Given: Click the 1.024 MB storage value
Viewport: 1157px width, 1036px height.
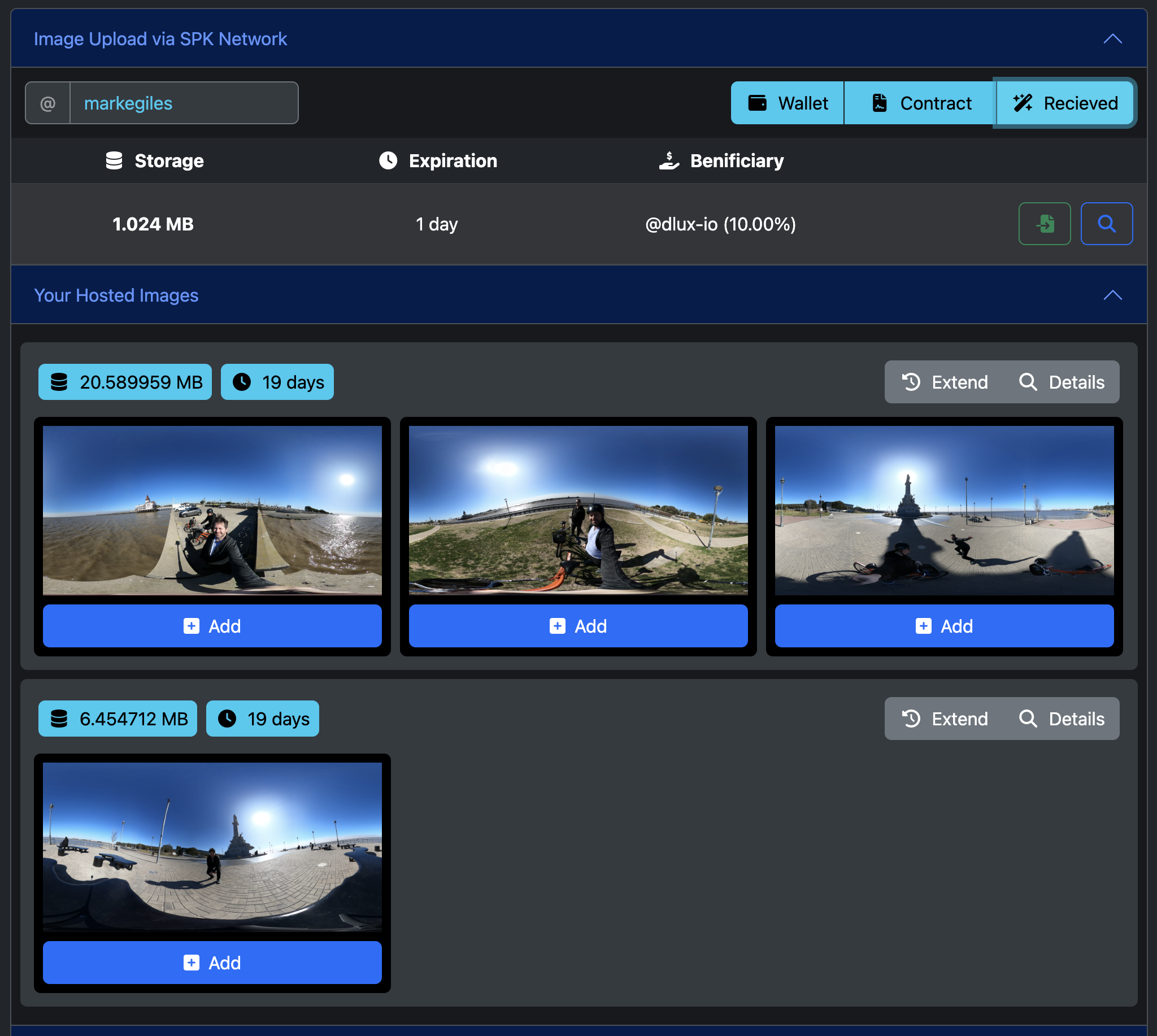Looking at the screenshot, I should 153,224.
